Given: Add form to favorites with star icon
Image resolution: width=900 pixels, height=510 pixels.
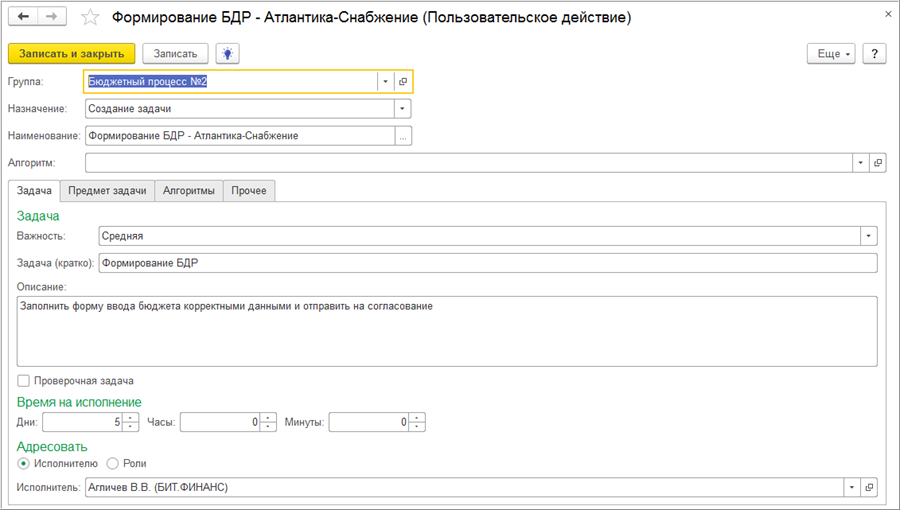Looking at the screenshot, I should point(90,18).
